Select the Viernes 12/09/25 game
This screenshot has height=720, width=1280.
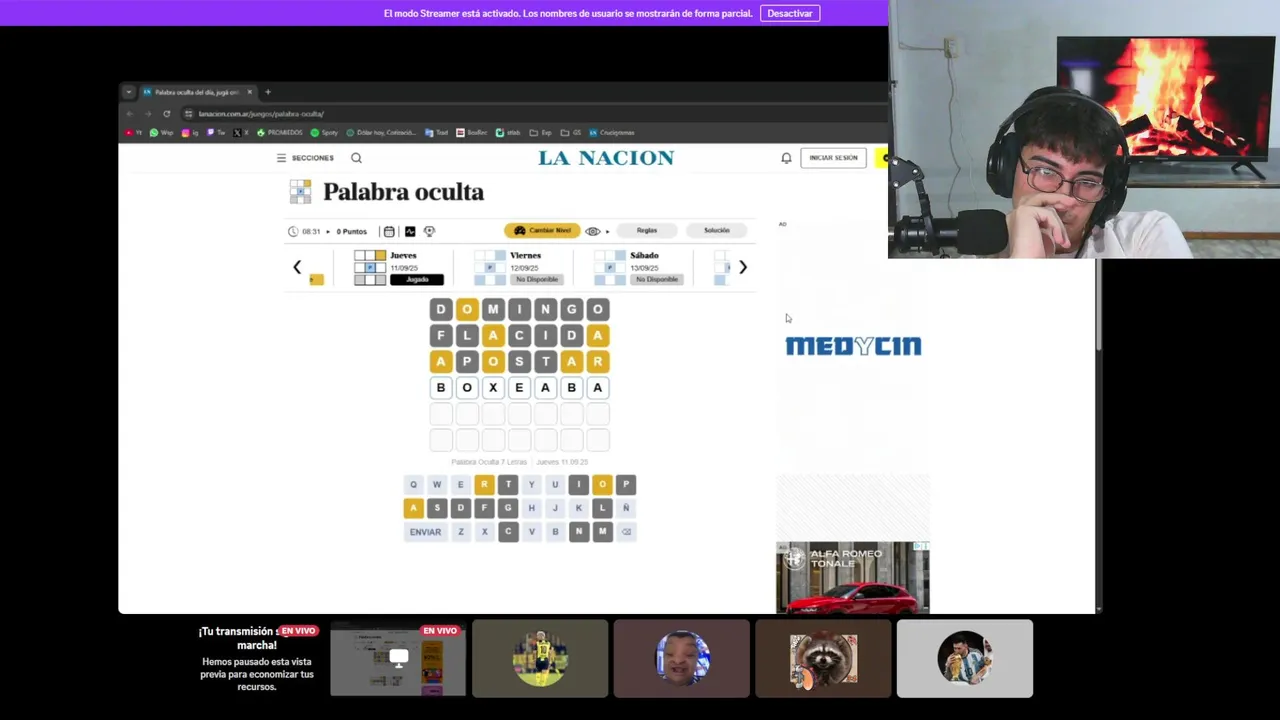tap(519, 267)
